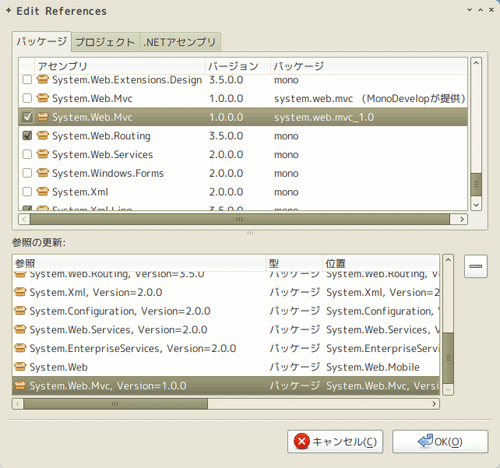The image size is (500, 468).
Task: Click the キャンセル(C) button
Action: [335, 441]
